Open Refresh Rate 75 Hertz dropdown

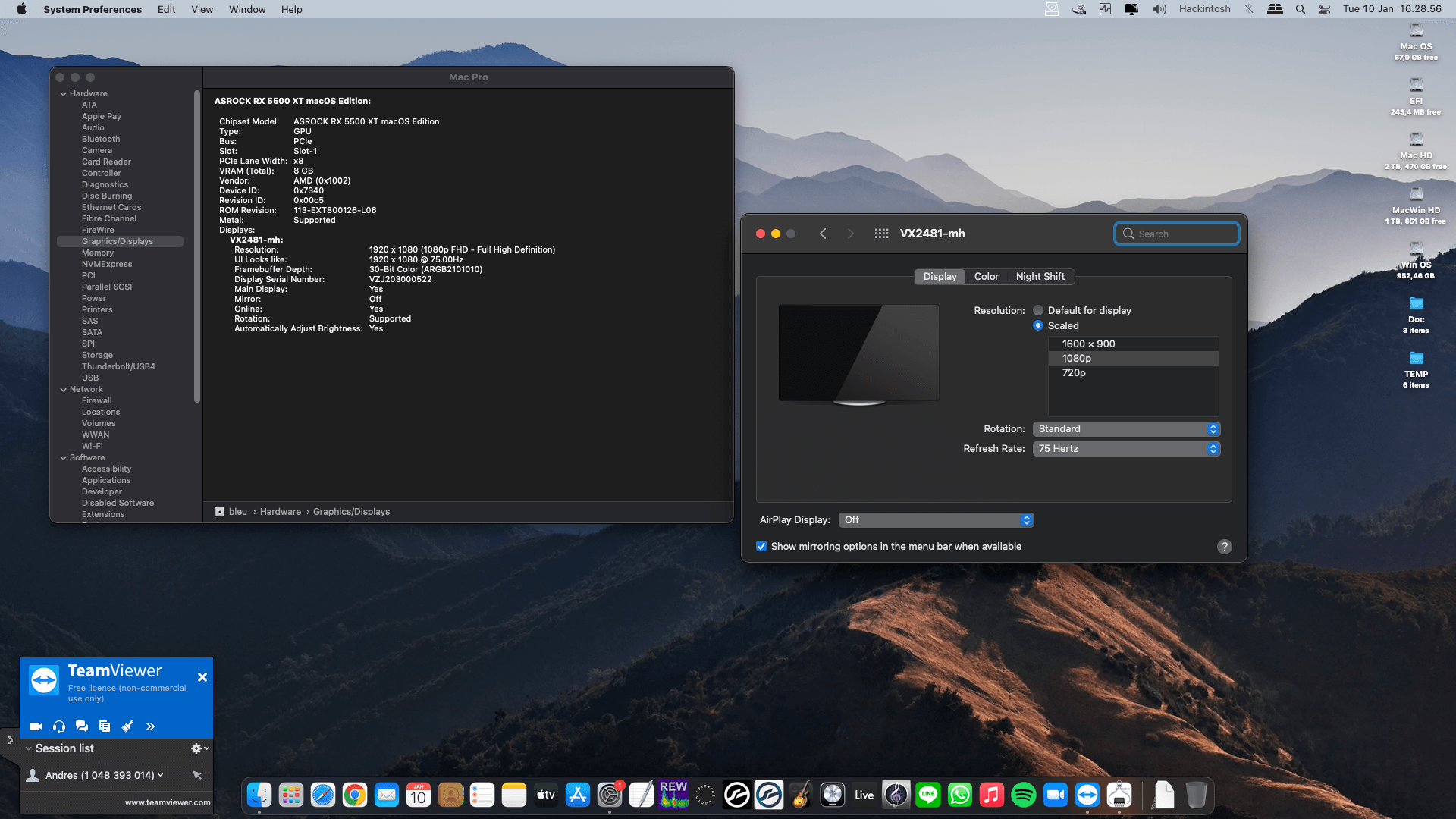pos(1126,449)
